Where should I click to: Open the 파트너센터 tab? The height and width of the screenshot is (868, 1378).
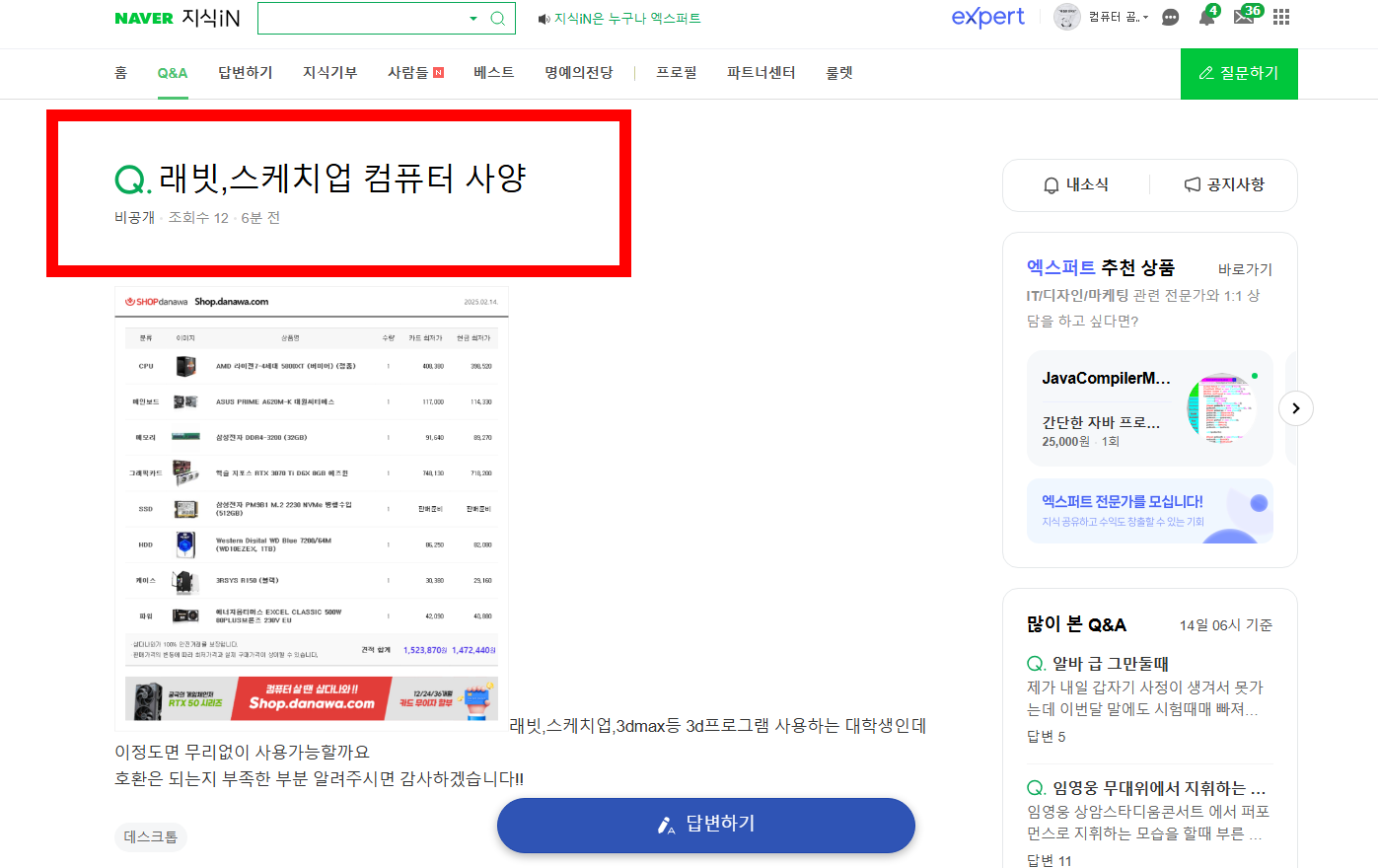[x=762, y=73]
